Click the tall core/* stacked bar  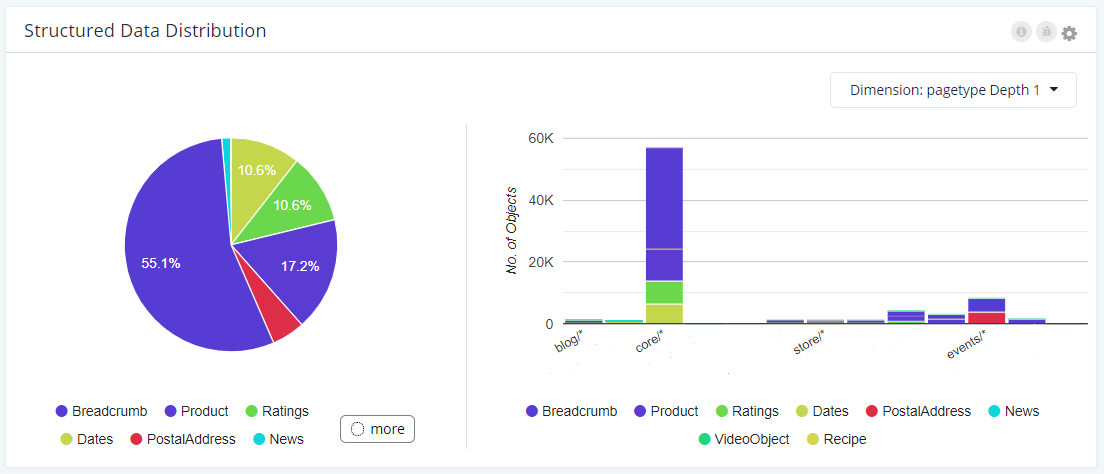pos(664,235)
